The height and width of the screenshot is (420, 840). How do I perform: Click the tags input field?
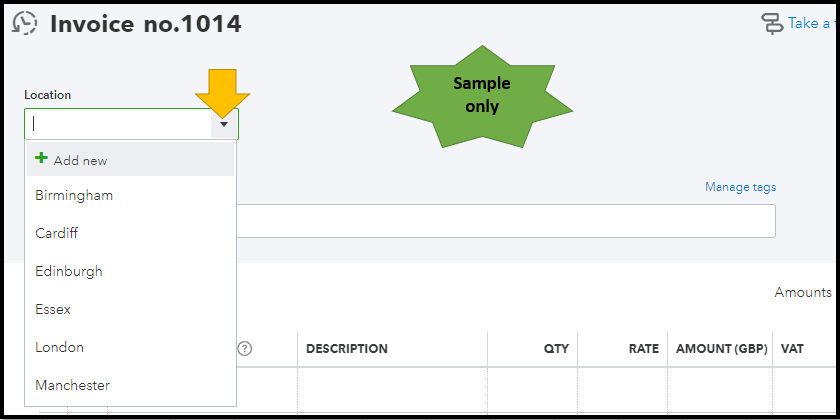tap(505, 221)
